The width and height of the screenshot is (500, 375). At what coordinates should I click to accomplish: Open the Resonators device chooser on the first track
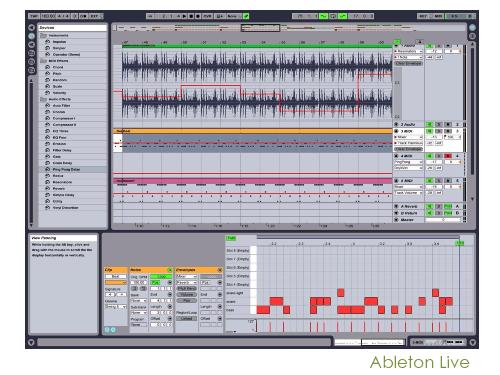point(409,51)
